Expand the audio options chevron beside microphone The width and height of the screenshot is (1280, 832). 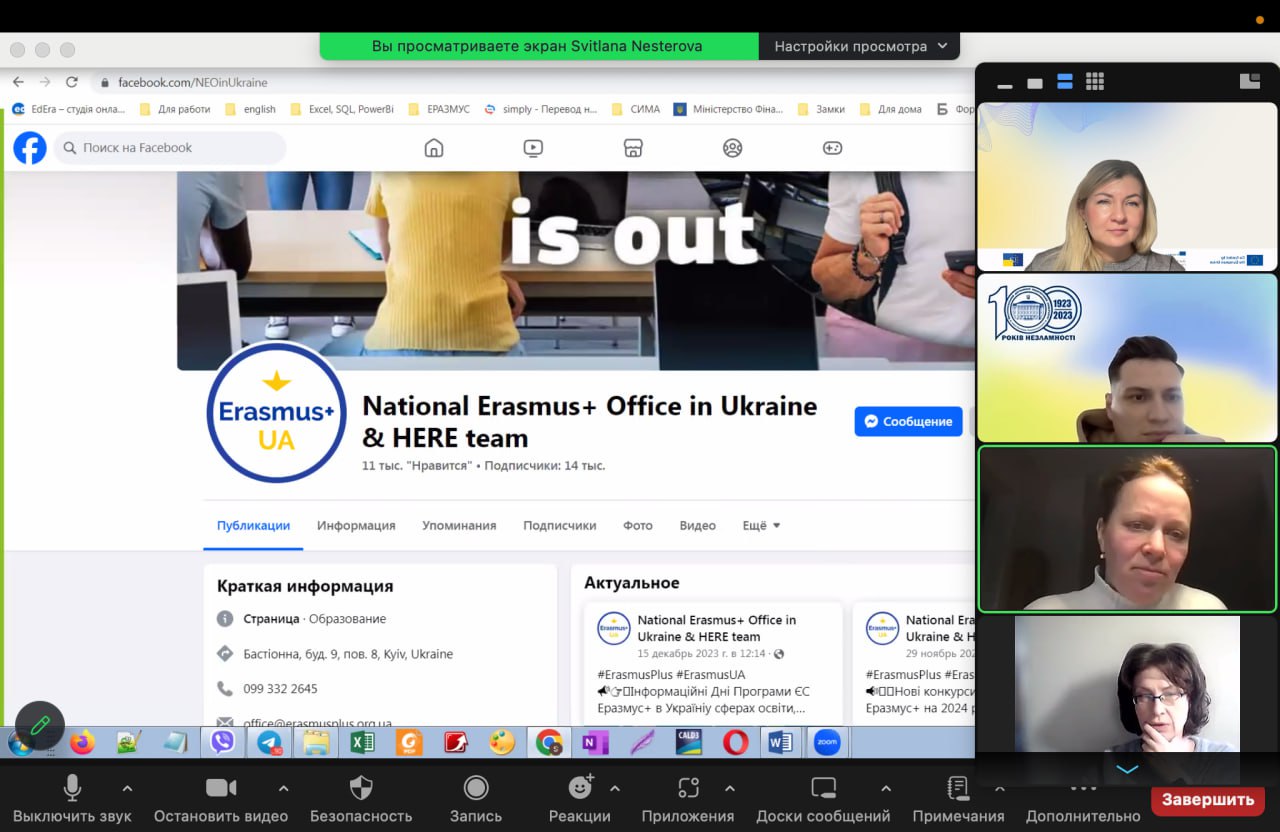coord(127,788)
